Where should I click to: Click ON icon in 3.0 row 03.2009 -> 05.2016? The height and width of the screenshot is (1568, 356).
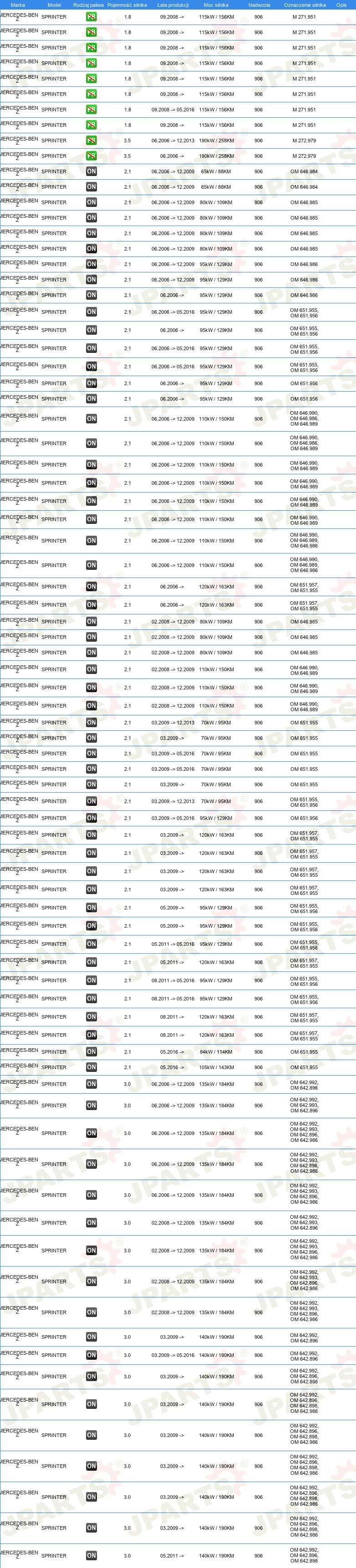pyautogui.click(x=92, y=1355)
